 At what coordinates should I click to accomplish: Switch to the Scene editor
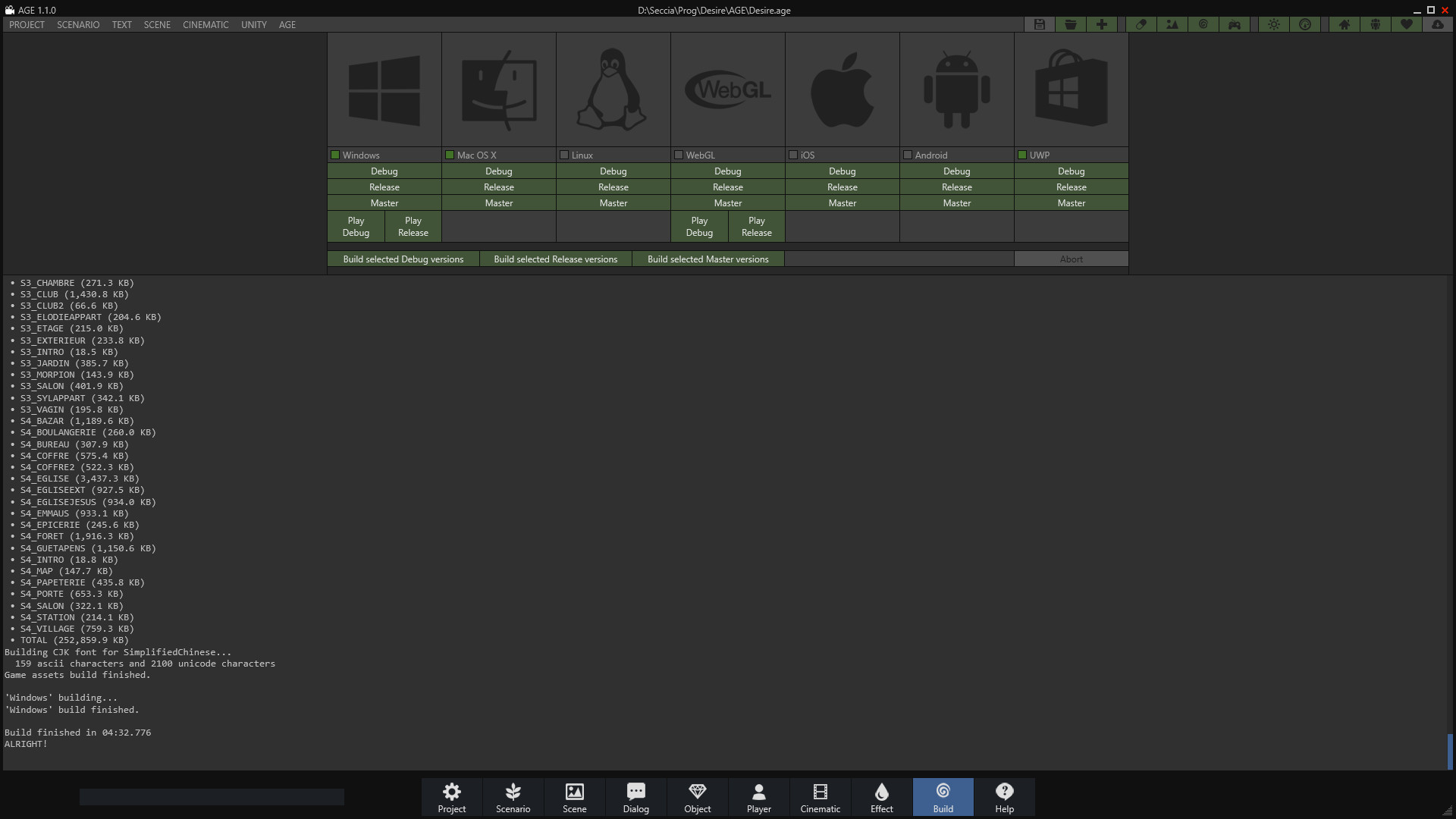click(x=574, y=797)
